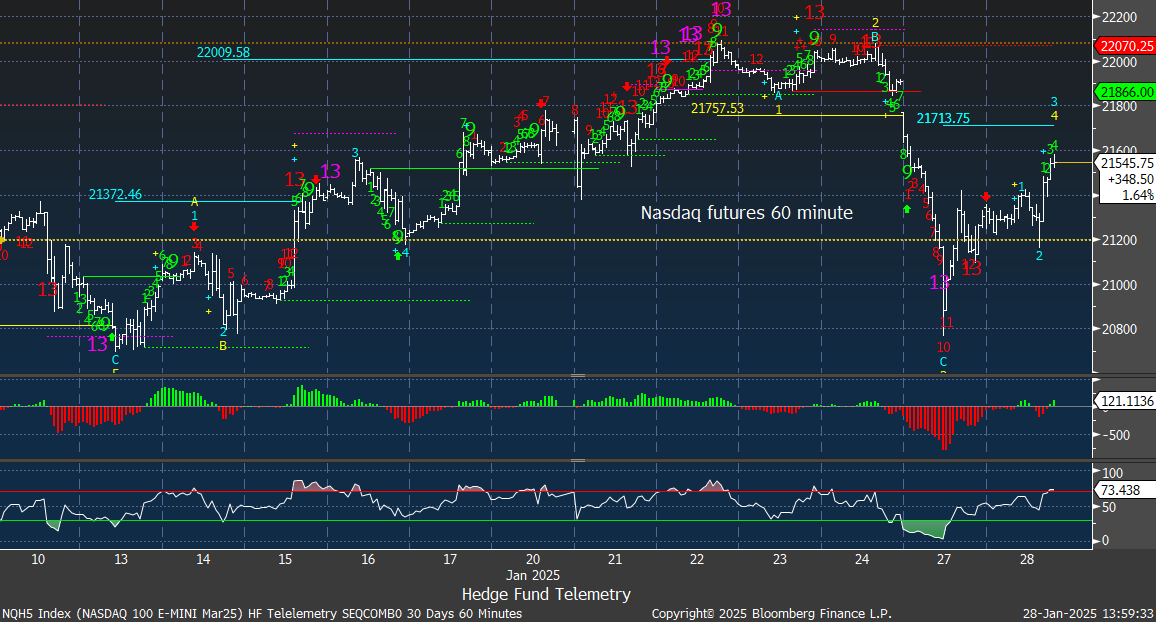1156x622 pixels.
Task: Click the cyan 21713.75 level label
Action: pyautogui.click(x=943, y=118)
